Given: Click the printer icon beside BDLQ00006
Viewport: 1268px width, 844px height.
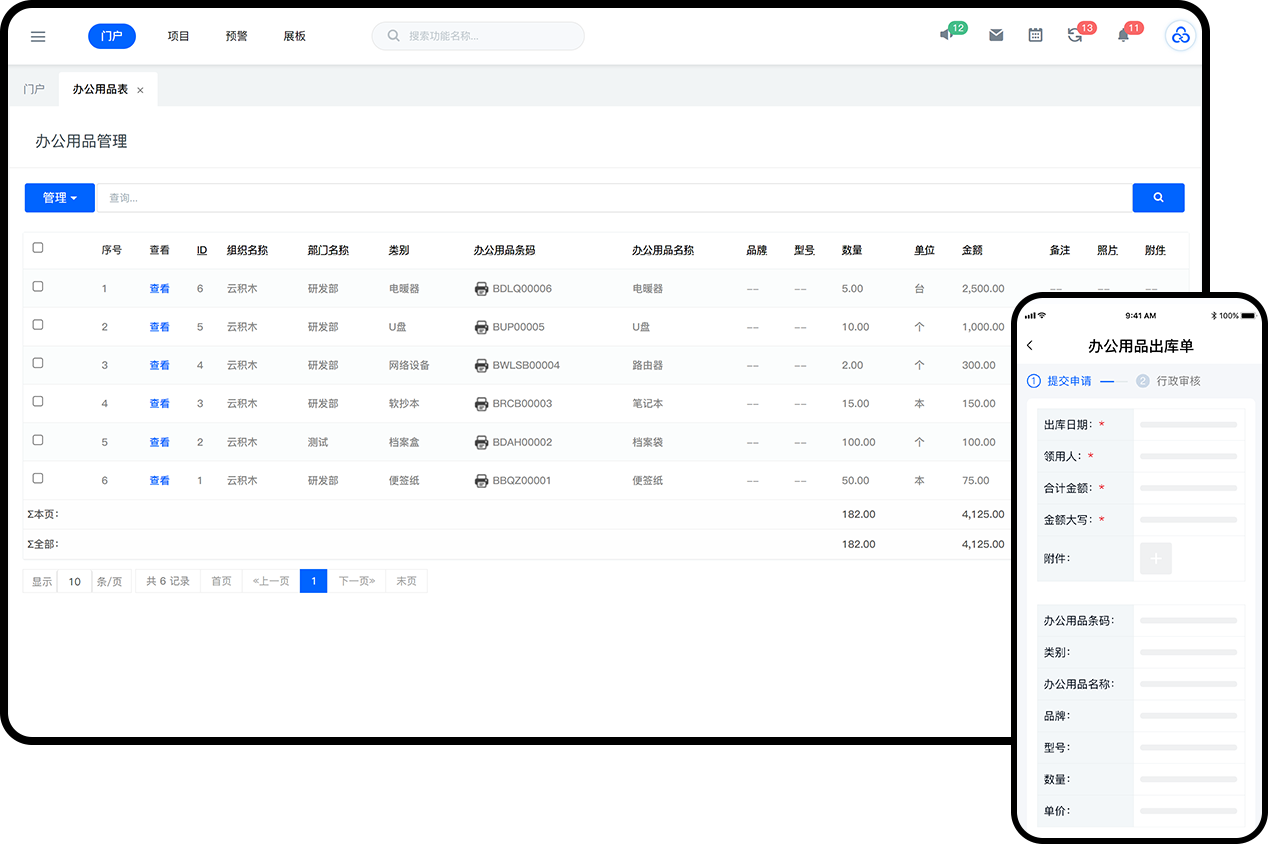Looking at the screenshot, I should 481,289.
